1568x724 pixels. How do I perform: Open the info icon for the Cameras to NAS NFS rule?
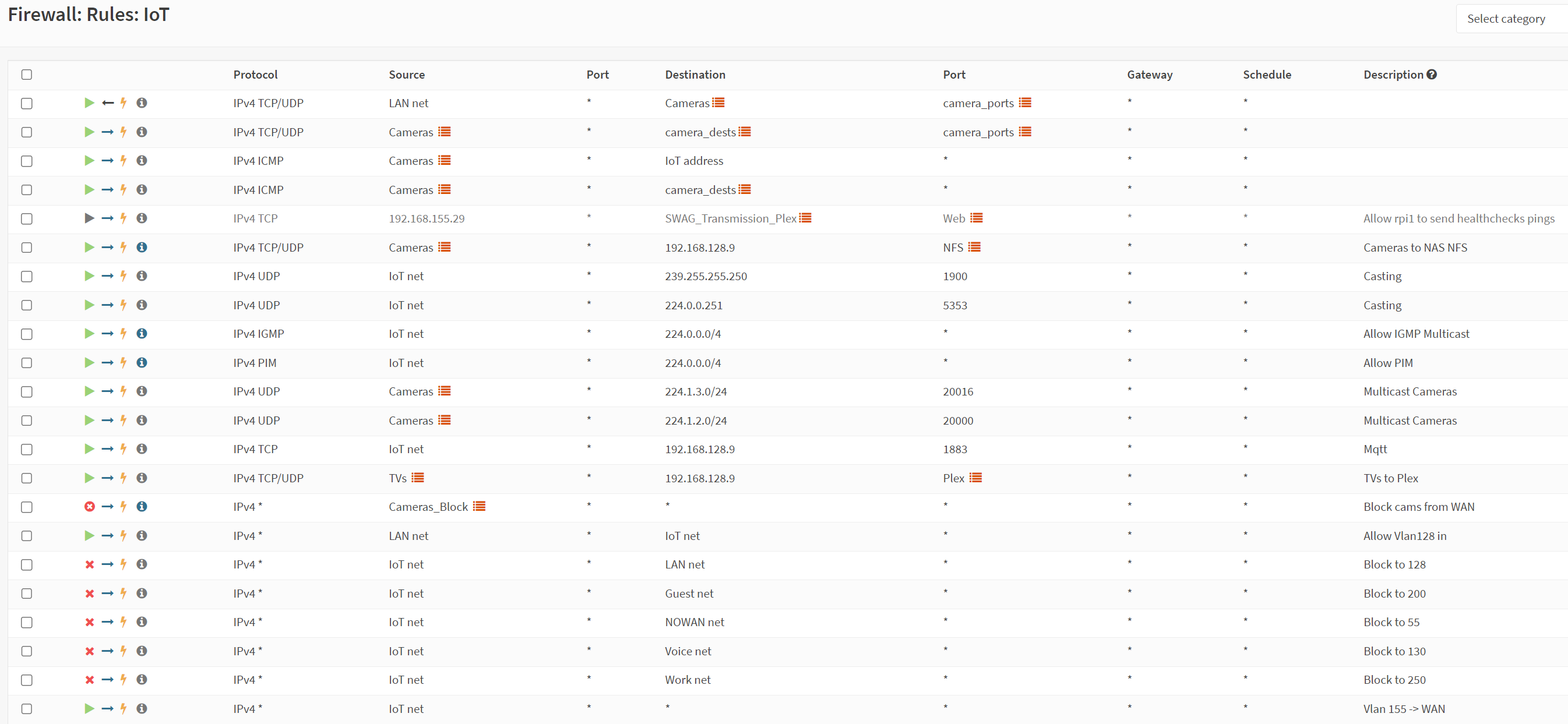click(x=142, y=247)
